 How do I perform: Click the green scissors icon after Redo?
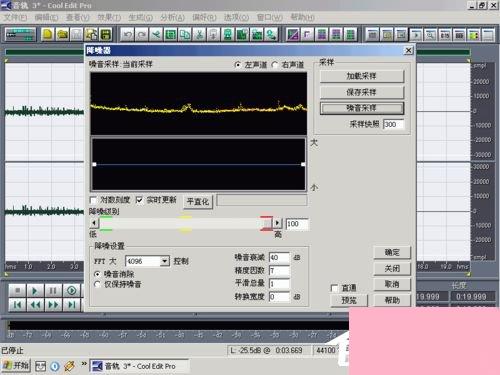[x=156, y=34]
